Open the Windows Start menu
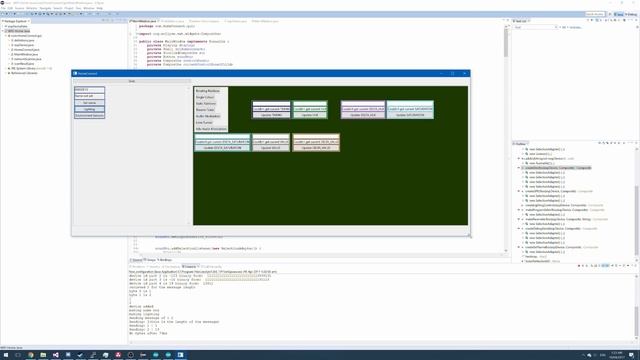 point(6,355)
